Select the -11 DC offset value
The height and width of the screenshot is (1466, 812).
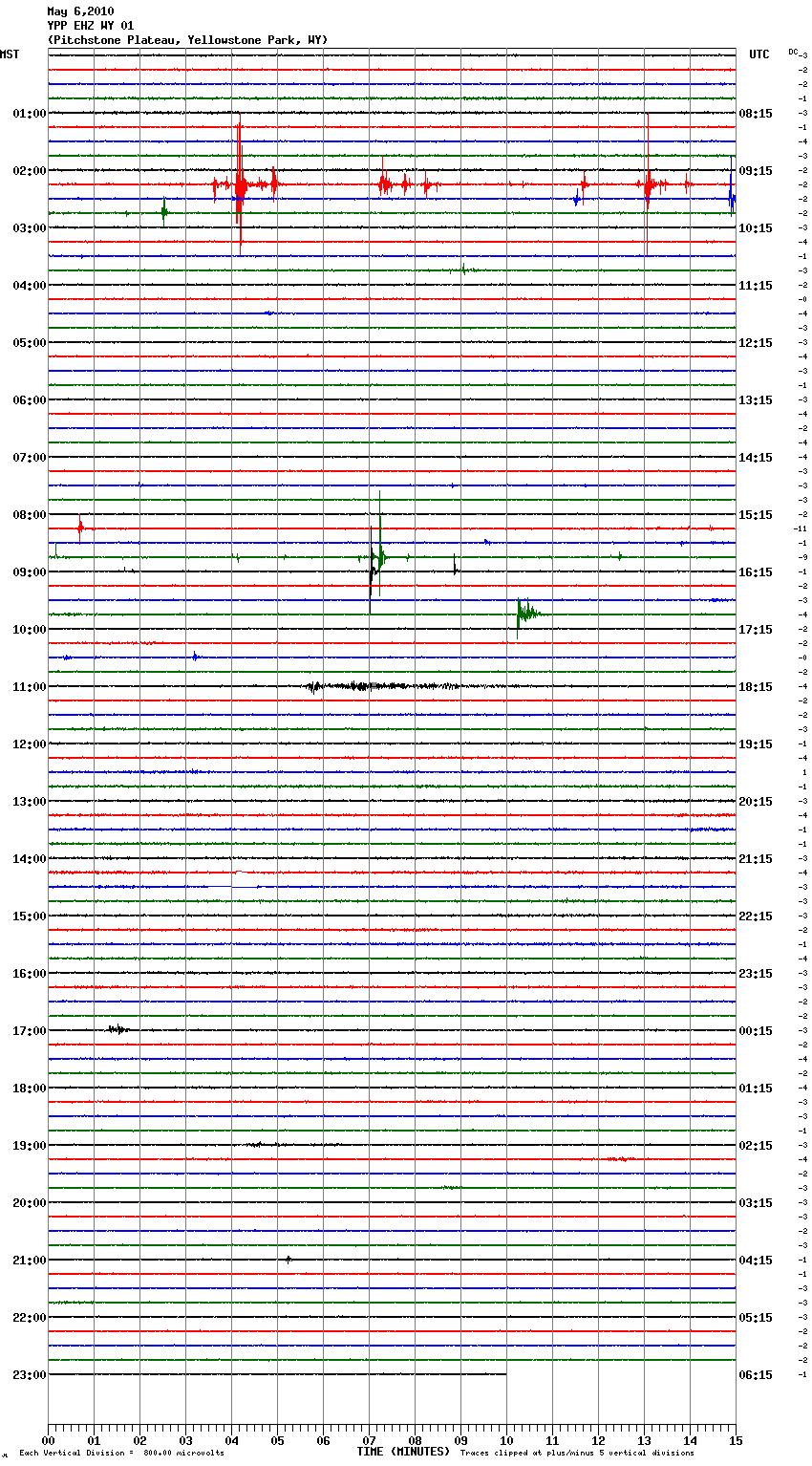[x=801, y=528]
